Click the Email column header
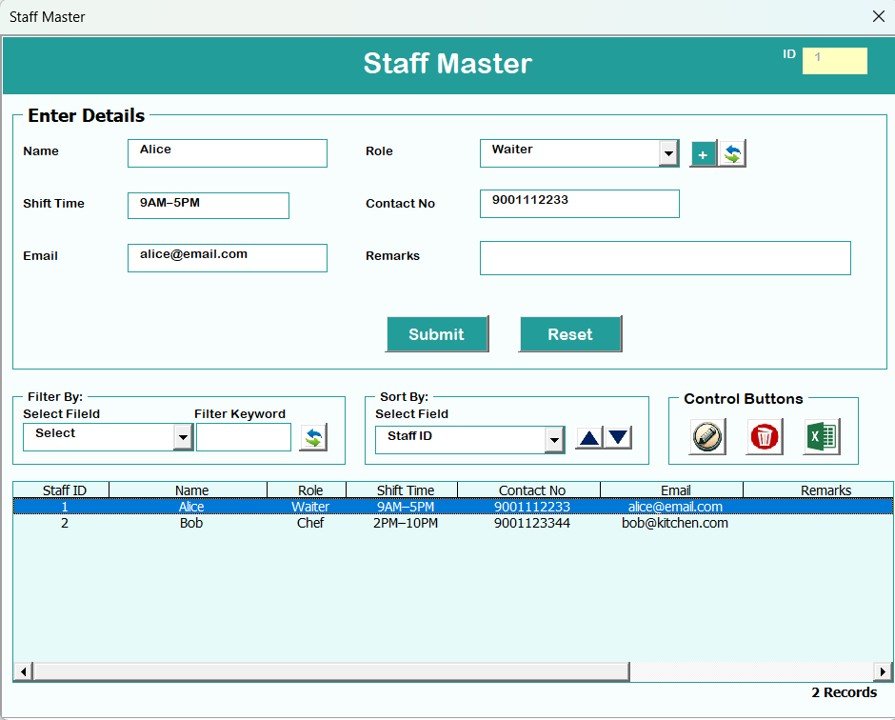Screen dimensions: 895x720 pyautogui.click(x=672, y=490)
